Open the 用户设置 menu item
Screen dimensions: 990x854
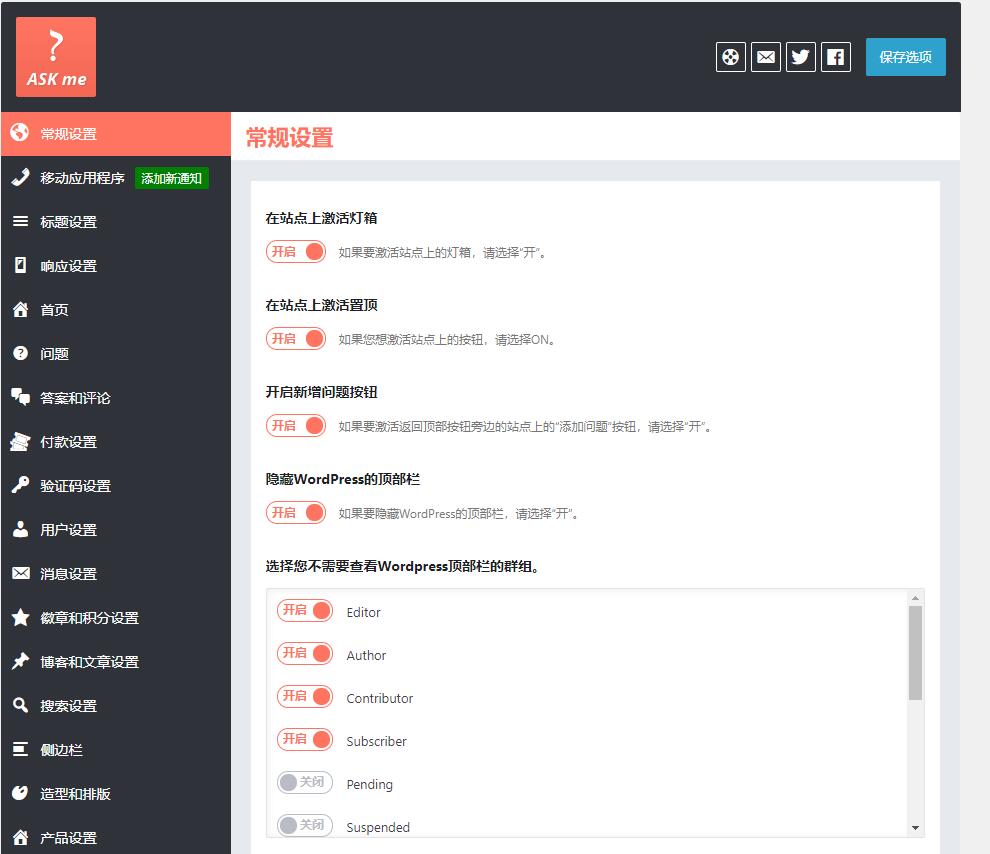pos(116,530)
